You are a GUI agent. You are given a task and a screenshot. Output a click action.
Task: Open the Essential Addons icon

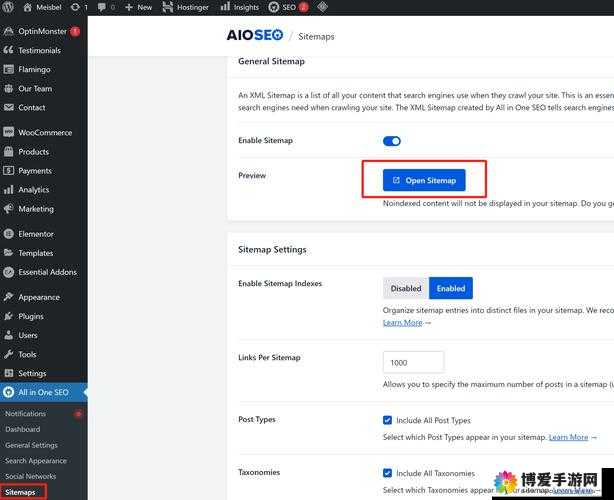click(8, 272)
